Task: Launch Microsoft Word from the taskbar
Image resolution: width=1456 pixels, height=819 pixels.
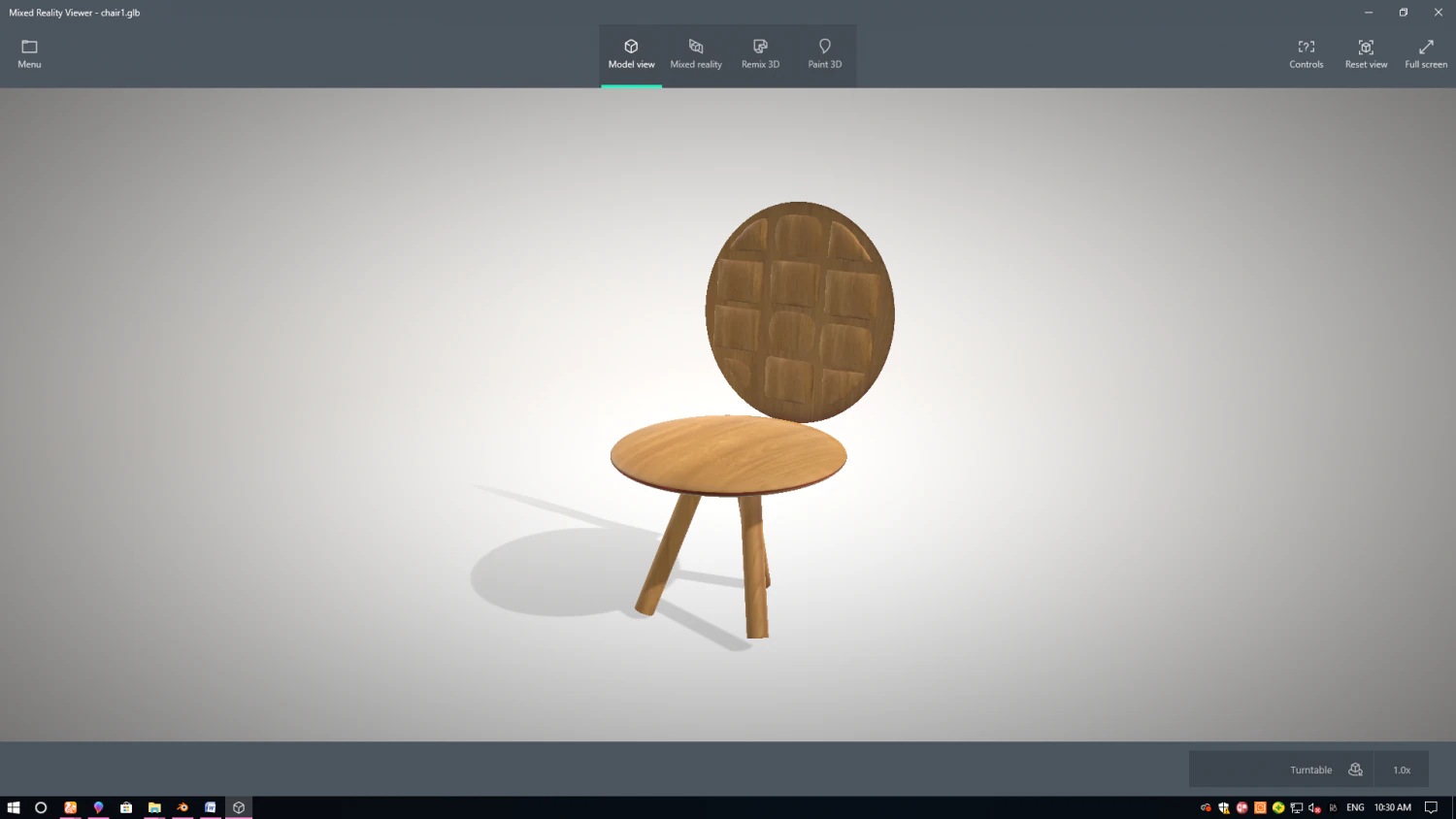Action: click(210, 806)
